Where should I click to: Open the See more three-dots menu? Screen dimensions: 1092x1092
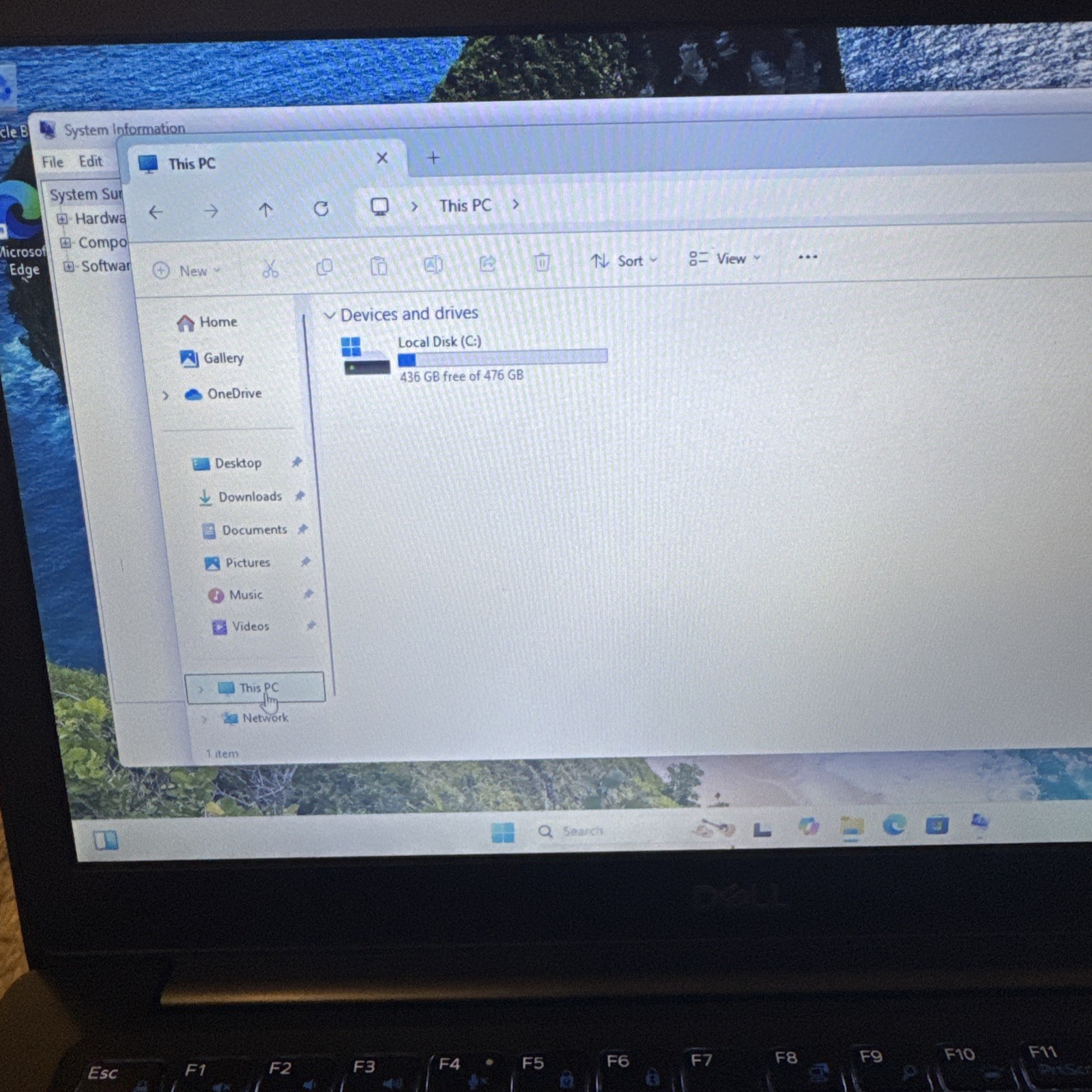(807, 257)
